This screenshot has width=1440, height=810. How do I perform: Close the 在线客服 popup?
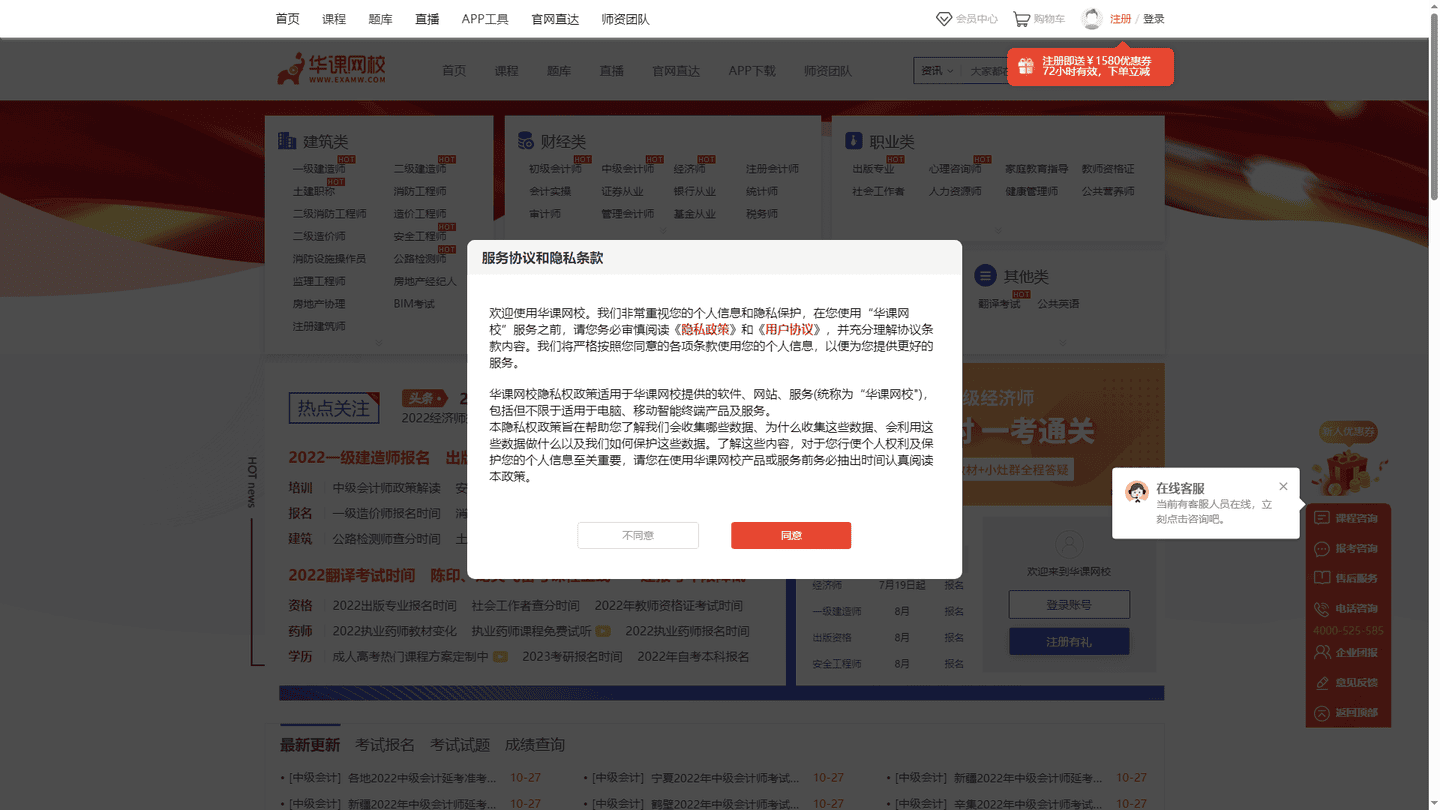1283,486
